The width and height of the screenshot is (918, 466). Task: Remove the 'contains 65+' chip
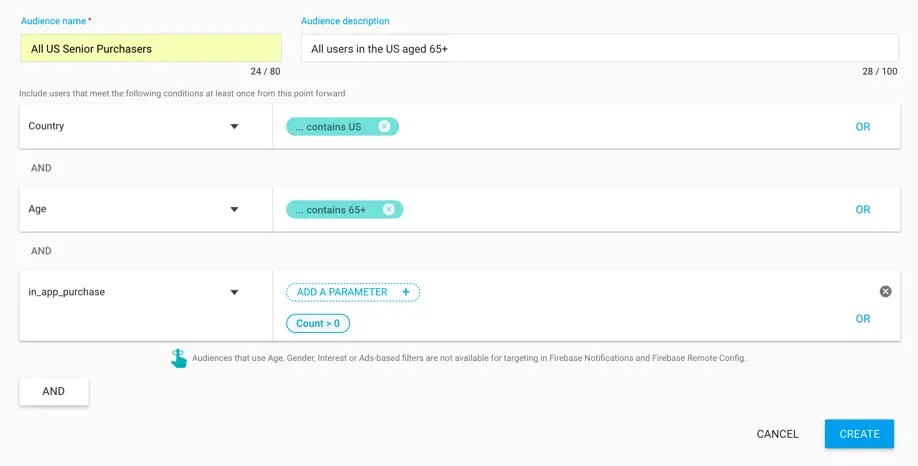pos(388,210)
